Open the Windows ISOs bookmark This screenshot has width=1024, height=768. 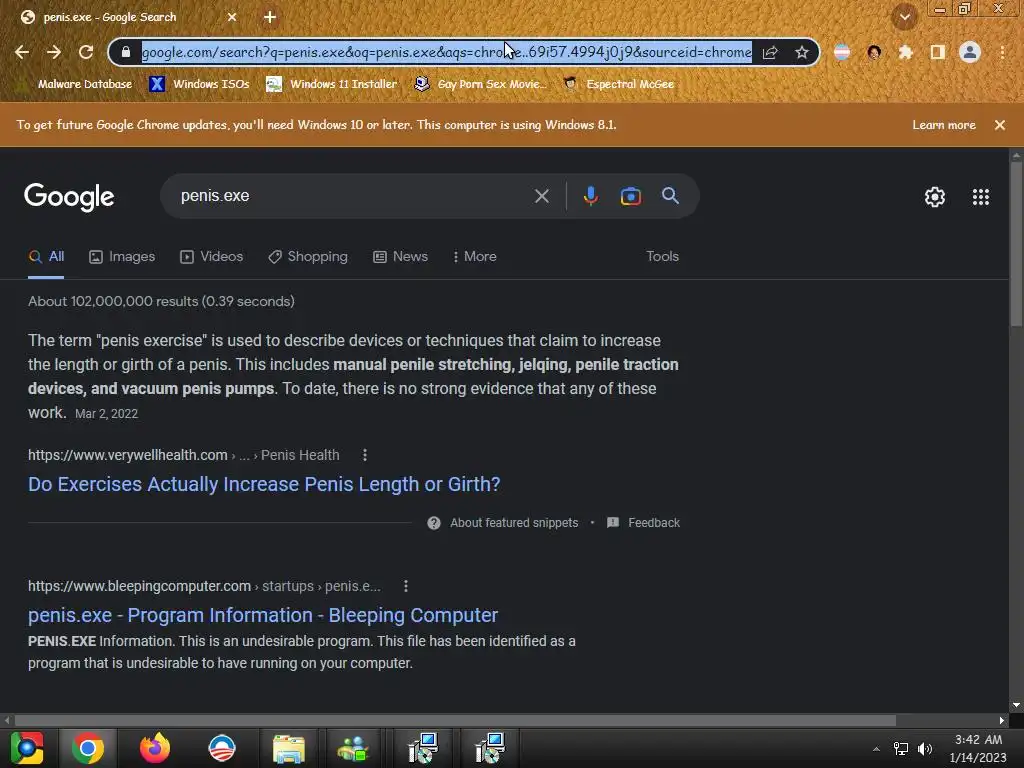click(200, 84)
